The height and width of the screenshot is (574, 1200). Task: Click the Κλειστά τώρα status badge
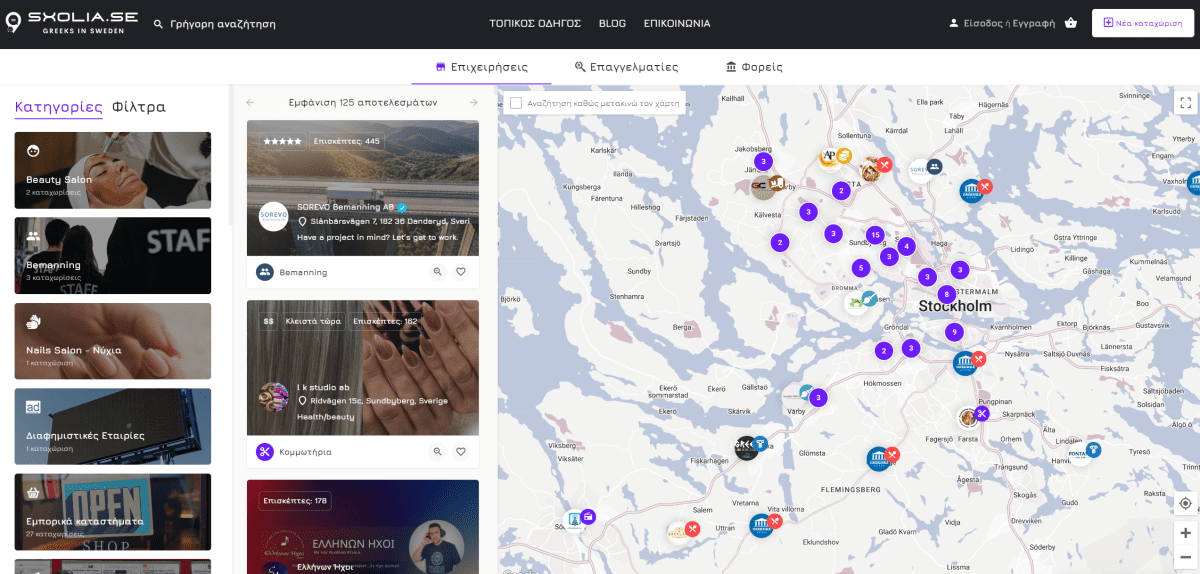coord(313,321)
